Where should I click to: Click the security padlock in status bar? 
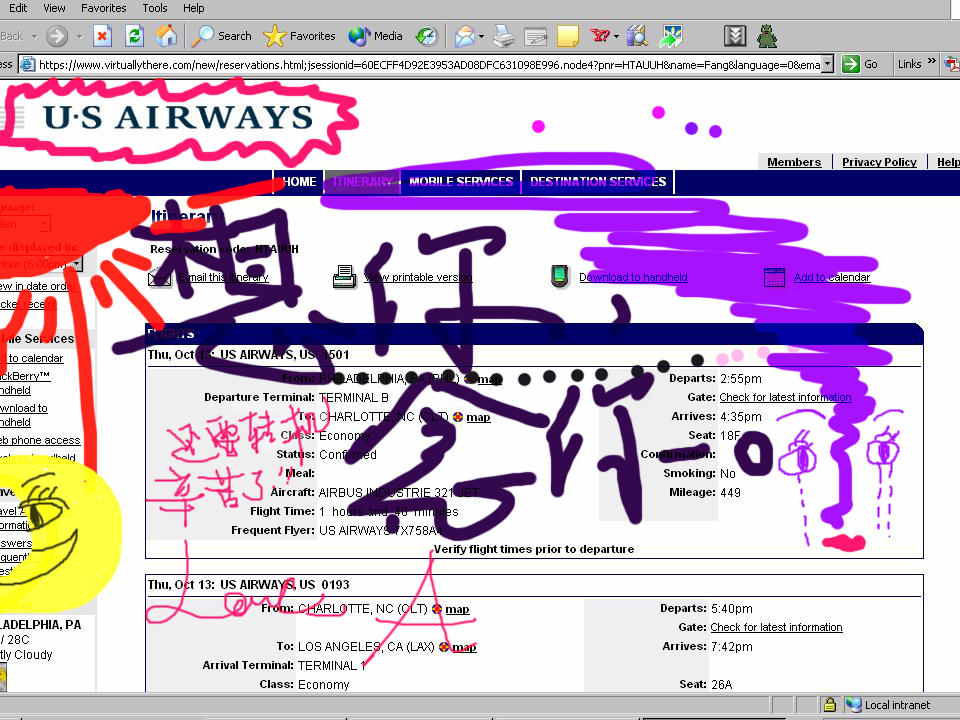click(x=830, y=705)
